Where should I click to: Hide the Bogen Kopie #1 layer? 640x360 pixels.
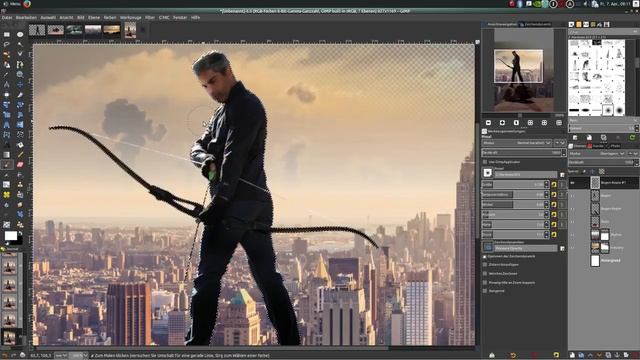(573, 183)
